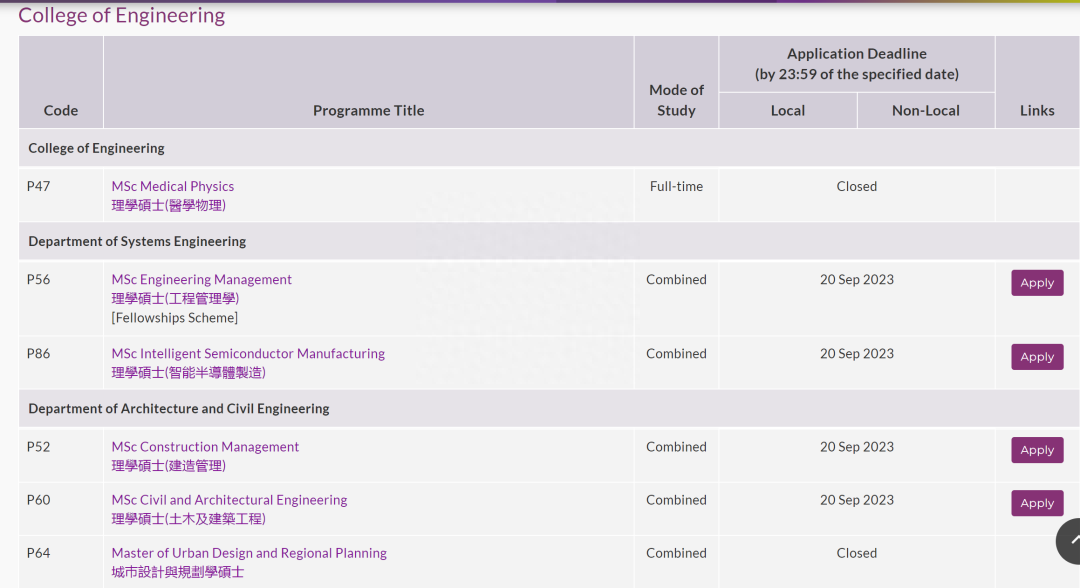Select Department of Architecture and Civil Engineering row
The width and height of the screenshot is (1080, 588).
[x=179, y=408]
